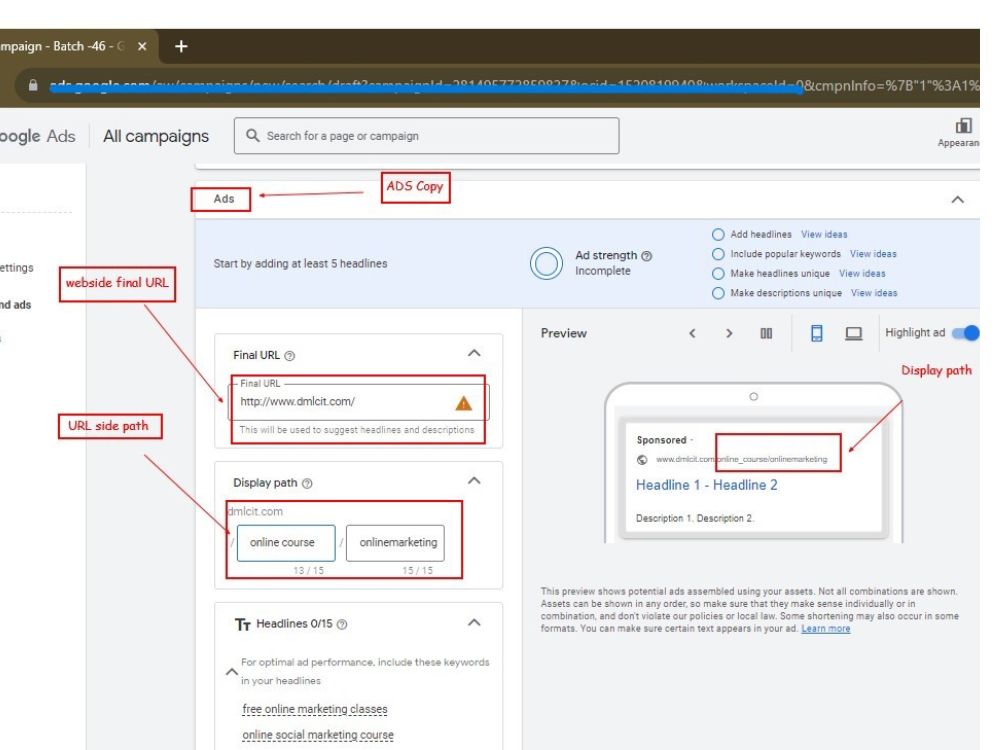Click 'online social marketing course' keyword
Viewport: 1000px width, 750px height.
[x=318, y=735]
